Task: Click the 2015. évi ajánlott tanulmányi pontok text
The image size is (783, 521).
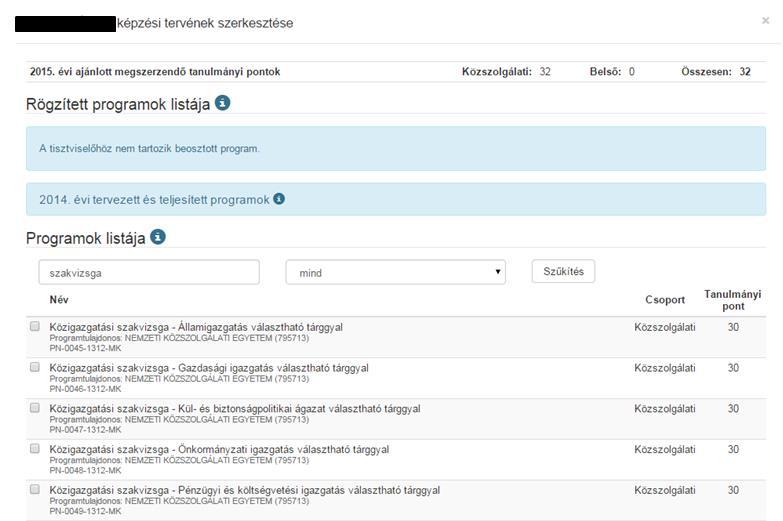Action: (x=155, y=72)
